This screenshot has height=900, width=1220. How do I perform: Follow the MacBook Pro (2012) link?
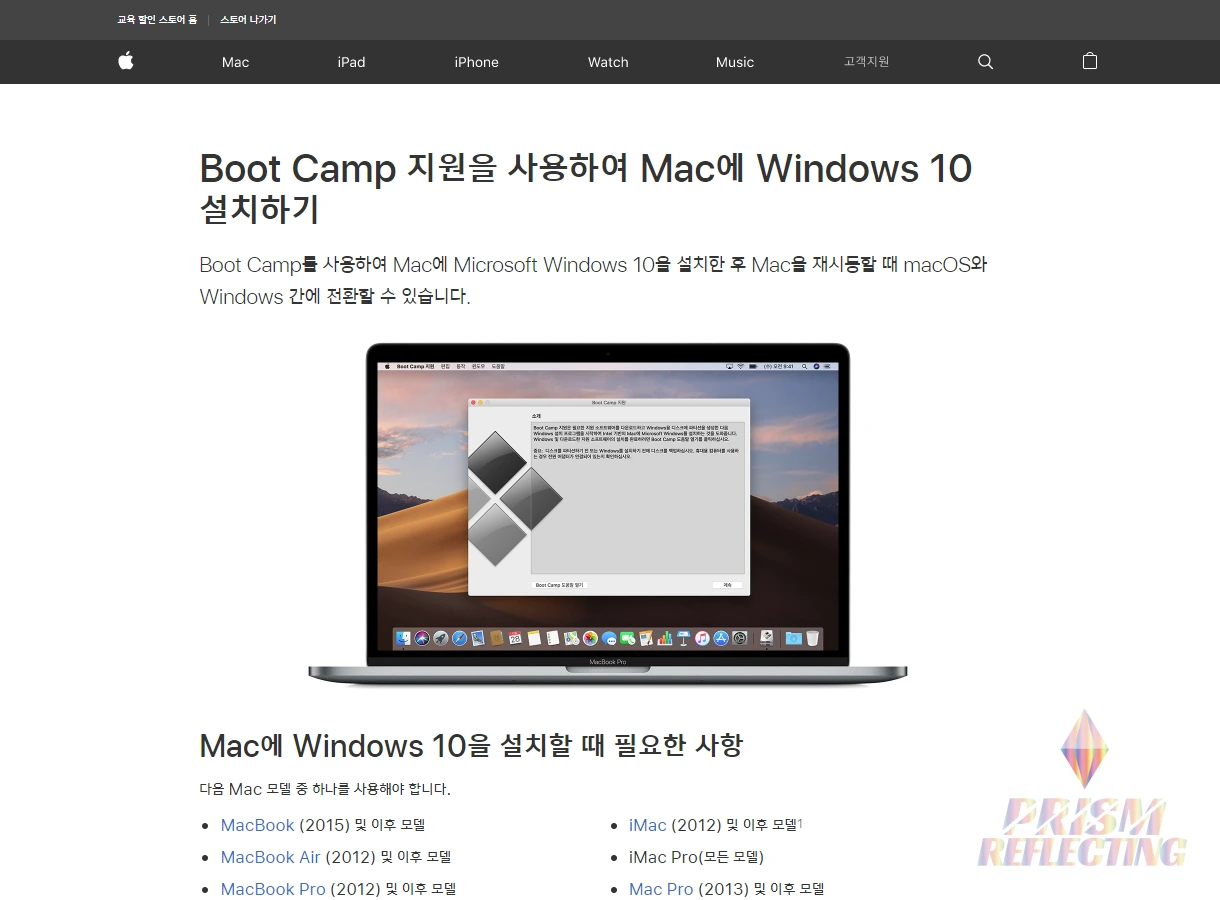273,889
